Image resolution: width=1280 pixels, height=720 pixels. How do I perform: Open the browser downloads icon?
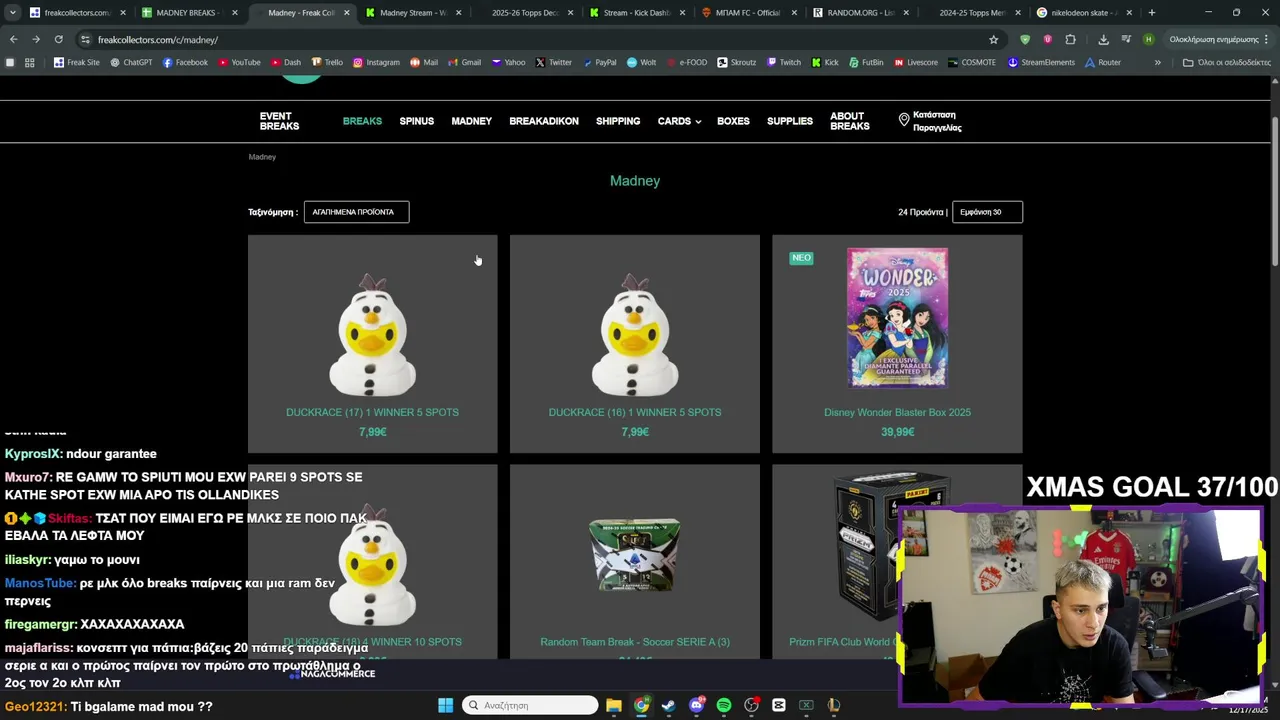pos(1103,39)
